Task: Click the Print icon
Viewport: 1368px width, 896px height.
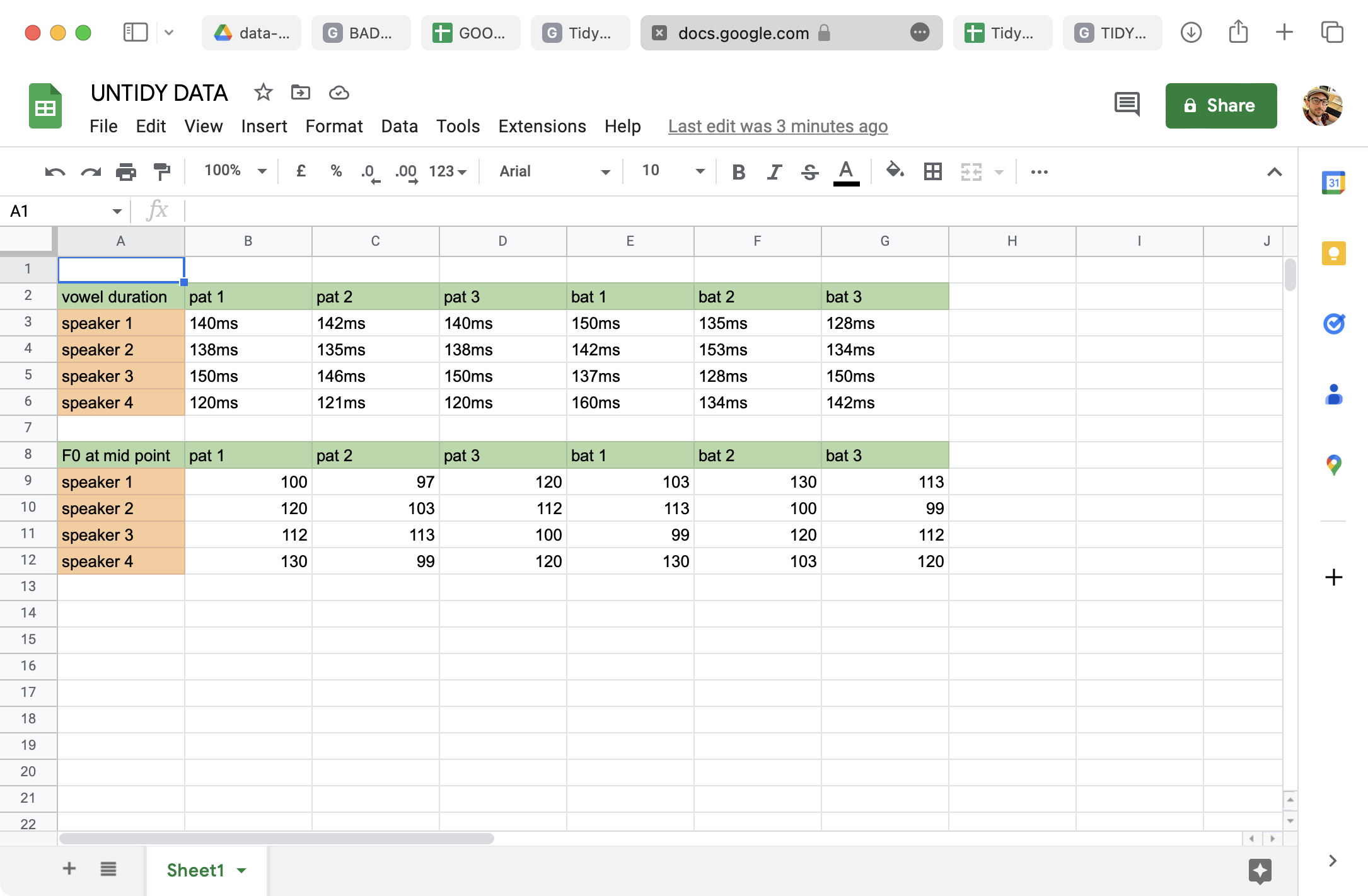Action: (126, 171)
